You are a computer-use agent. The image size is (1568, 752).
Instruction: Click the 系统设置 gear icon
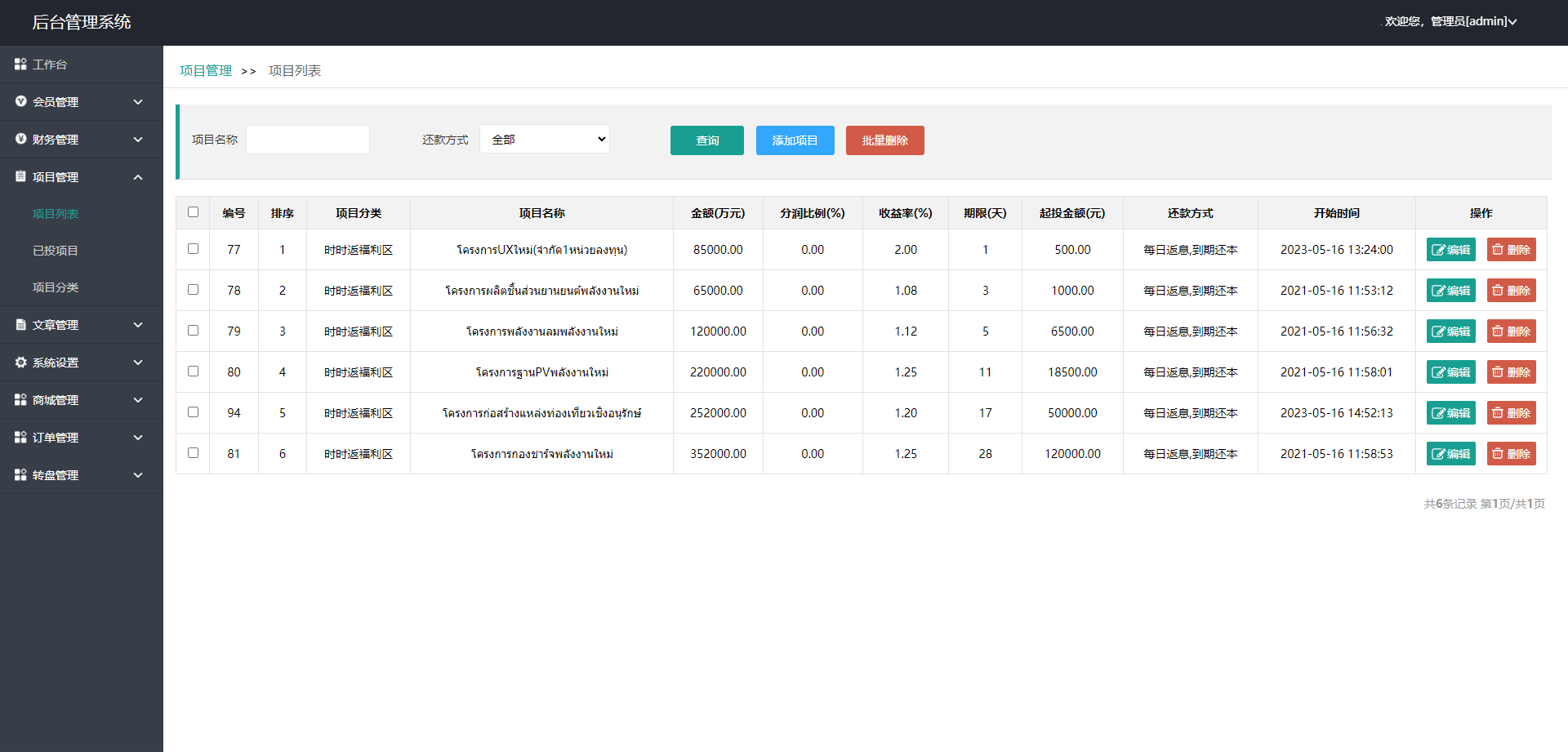(x=20, y=362)
